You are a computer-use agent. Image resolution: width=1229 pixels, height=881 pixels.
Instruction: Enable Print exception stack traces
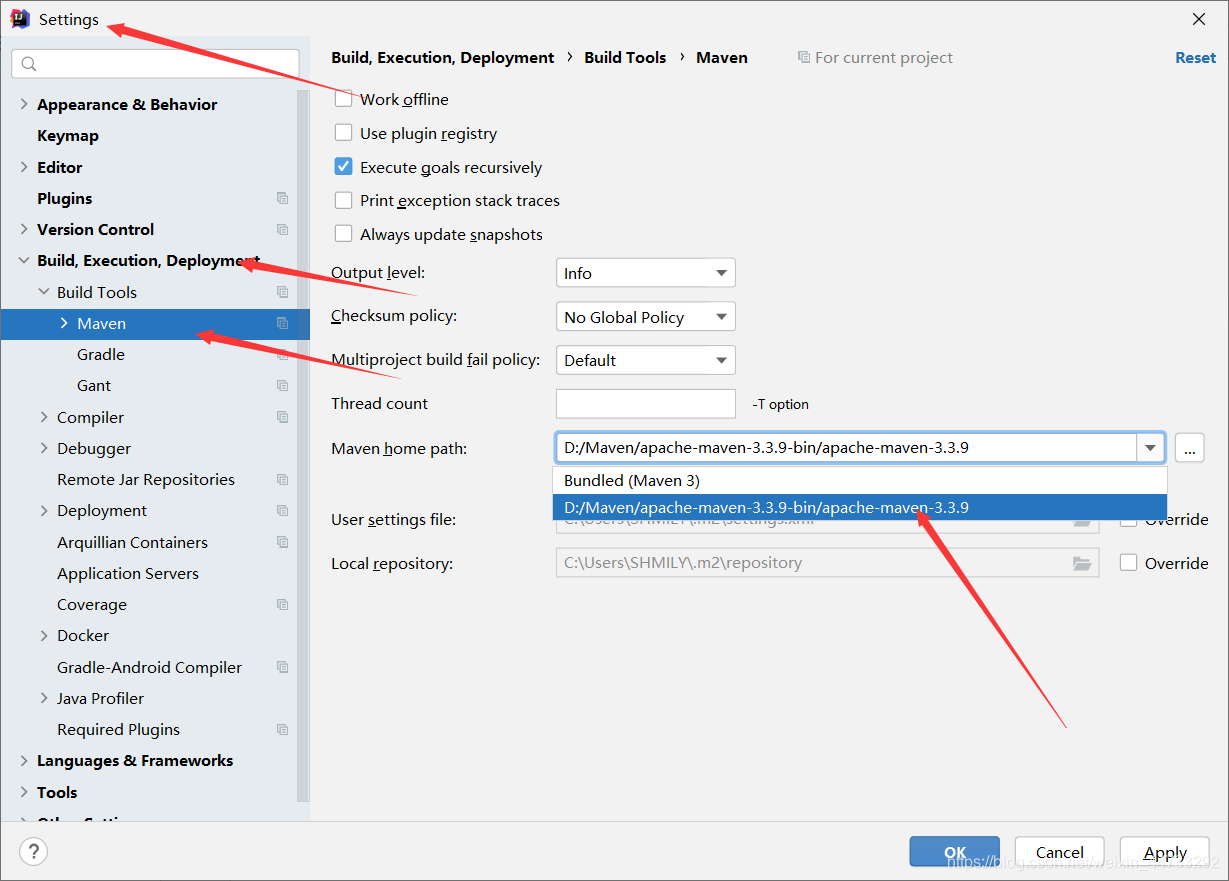coord(343,200)
